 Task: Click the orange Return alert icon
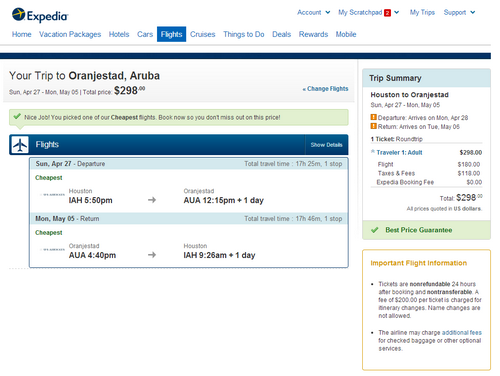[x=374, y=126]
